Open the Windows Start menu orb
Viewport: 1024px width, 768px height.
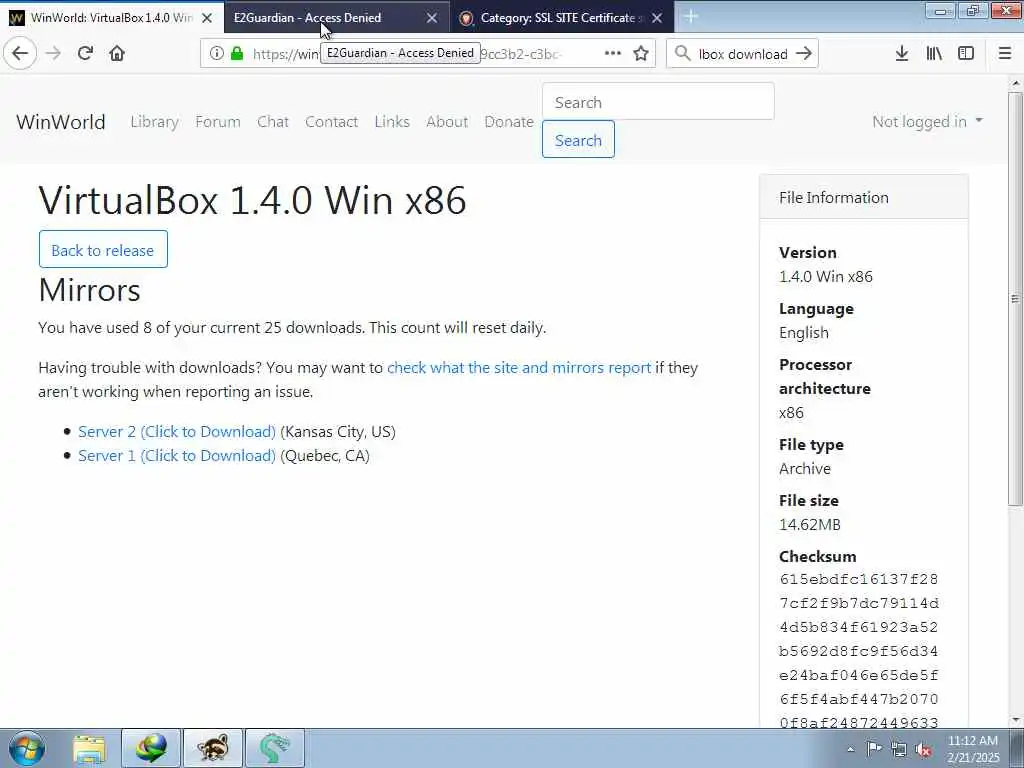point(27,748)
